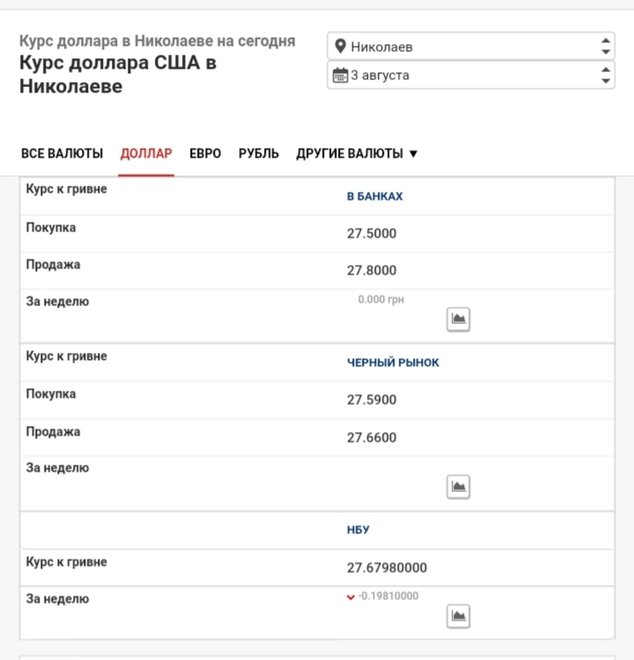Open the weekly chart for black market rates

click(458, 487)
